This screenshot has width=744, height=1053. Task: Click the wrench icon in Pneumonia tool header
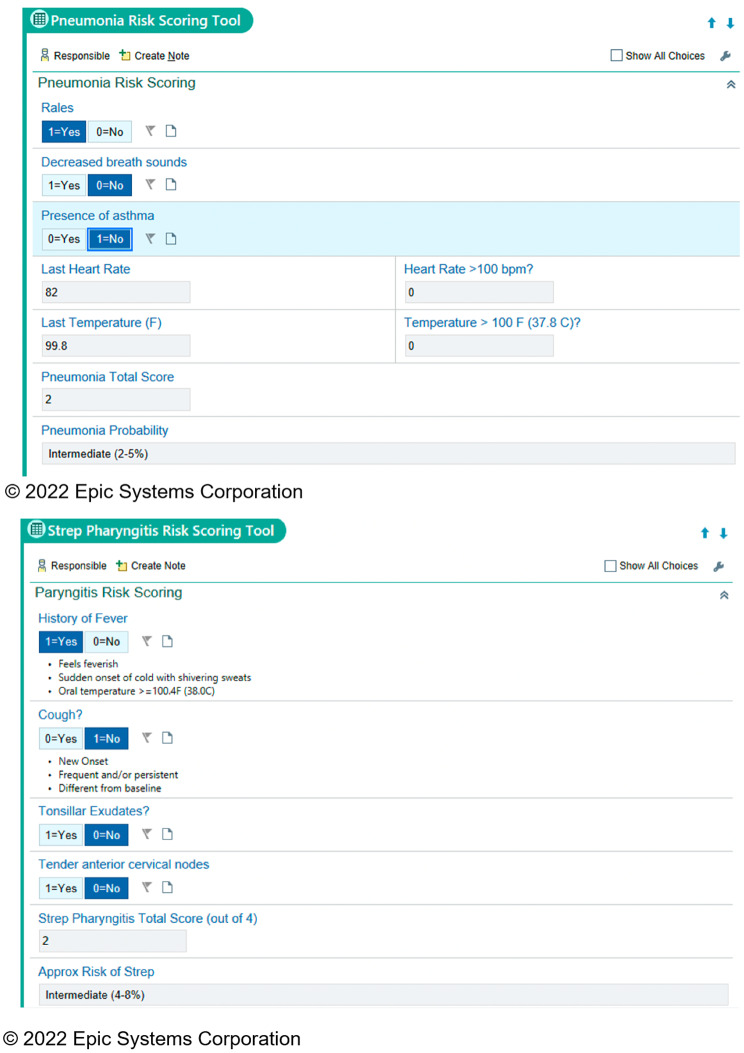726,56
